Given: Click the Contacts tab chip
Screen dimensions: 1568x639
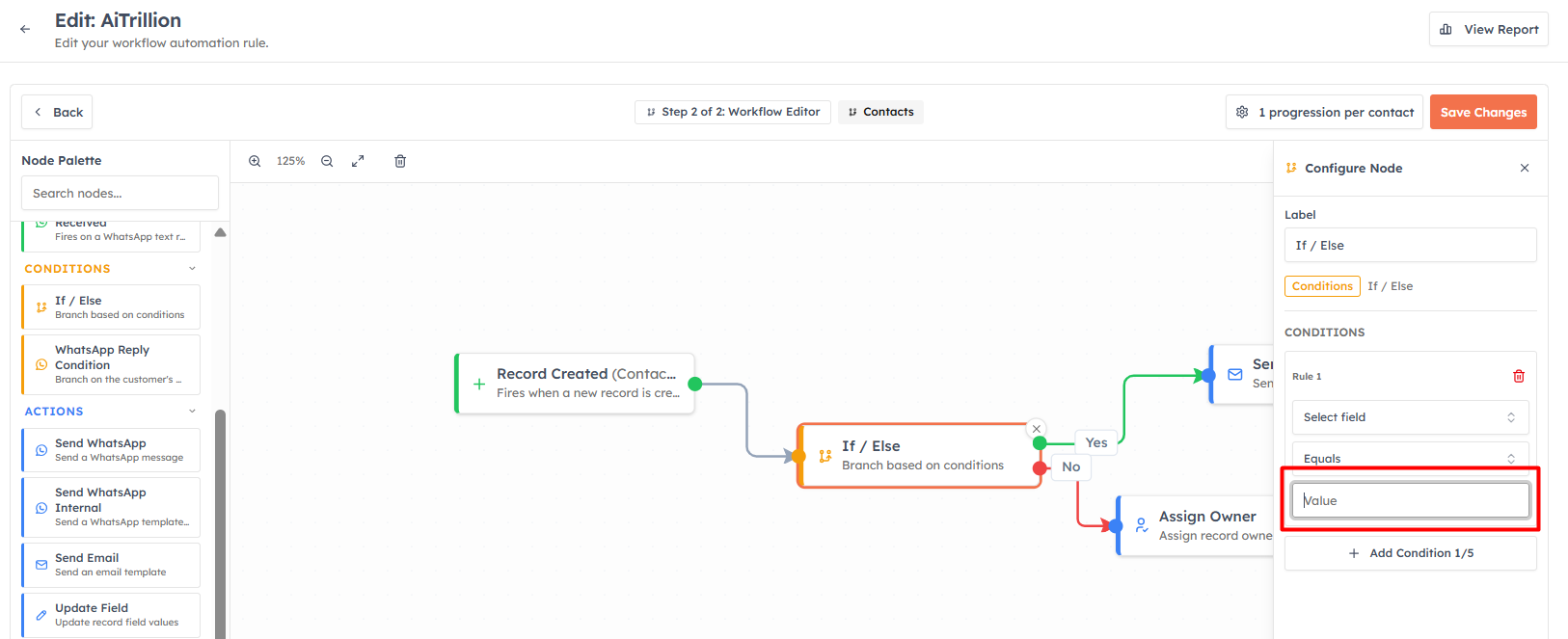Looking at the screenshot, I should tap(880, 112).
